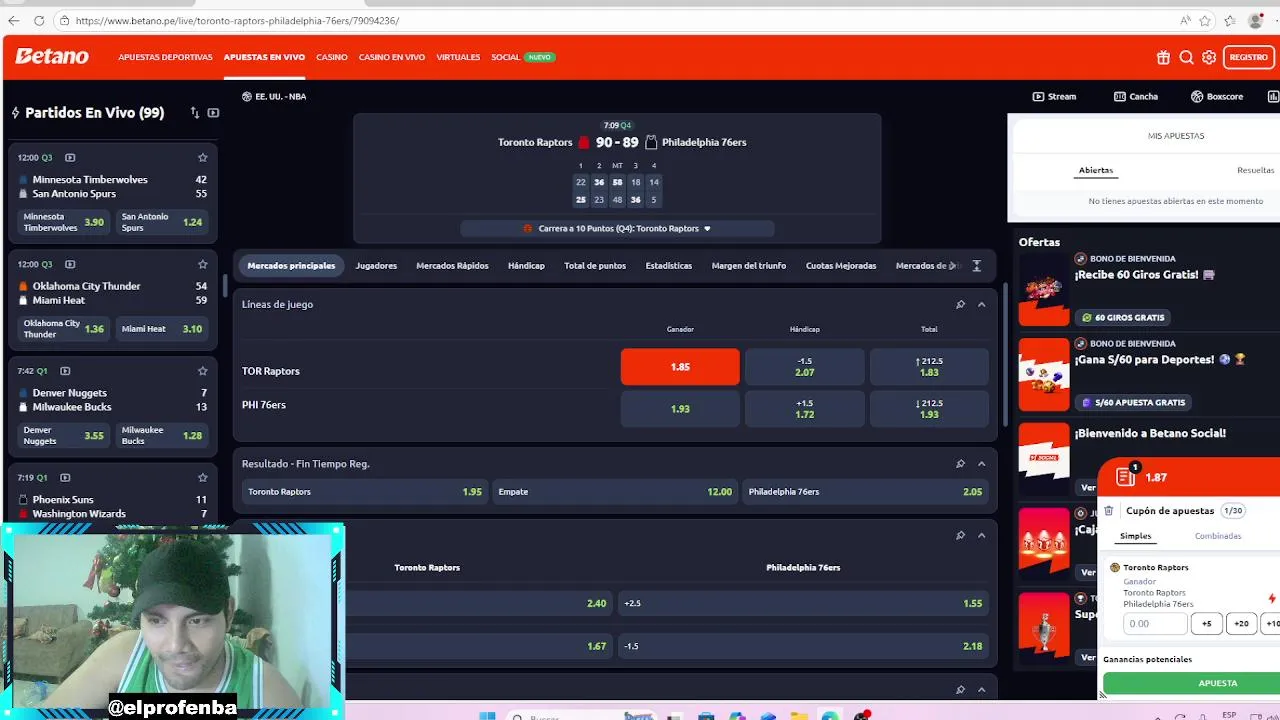Image resolution: width=1280 pixels, height=720 pixels.
Task: Switch to Margen del triunfo tab
Action: click(x=749, y=266)
